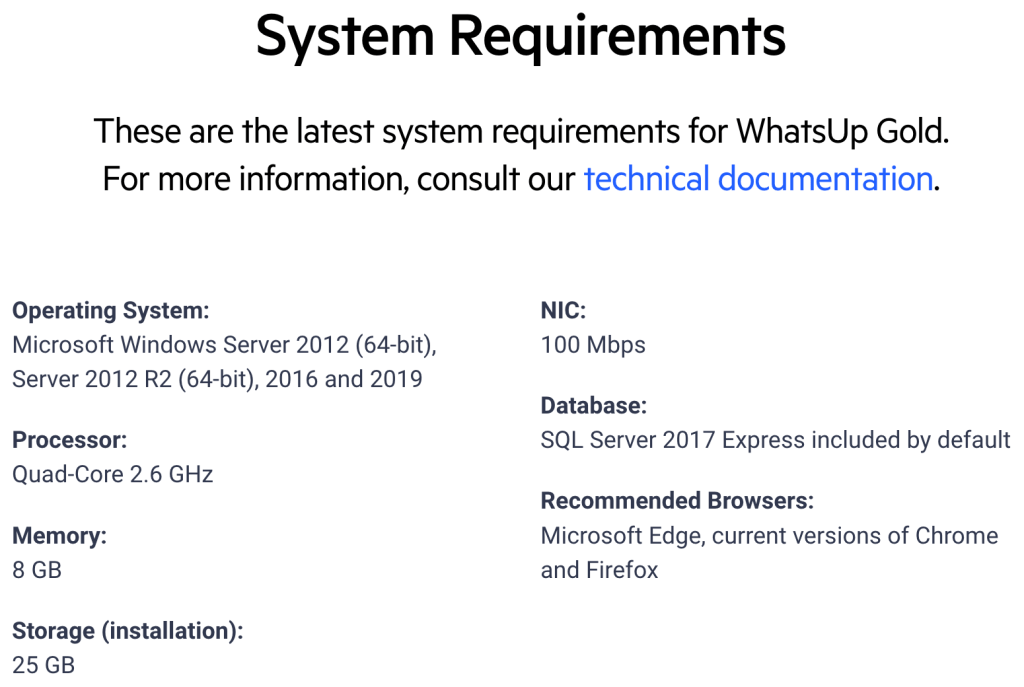Select the Operating System label
The height and width of the screenshot is (687, 1024).
click(x=111, y=311)
